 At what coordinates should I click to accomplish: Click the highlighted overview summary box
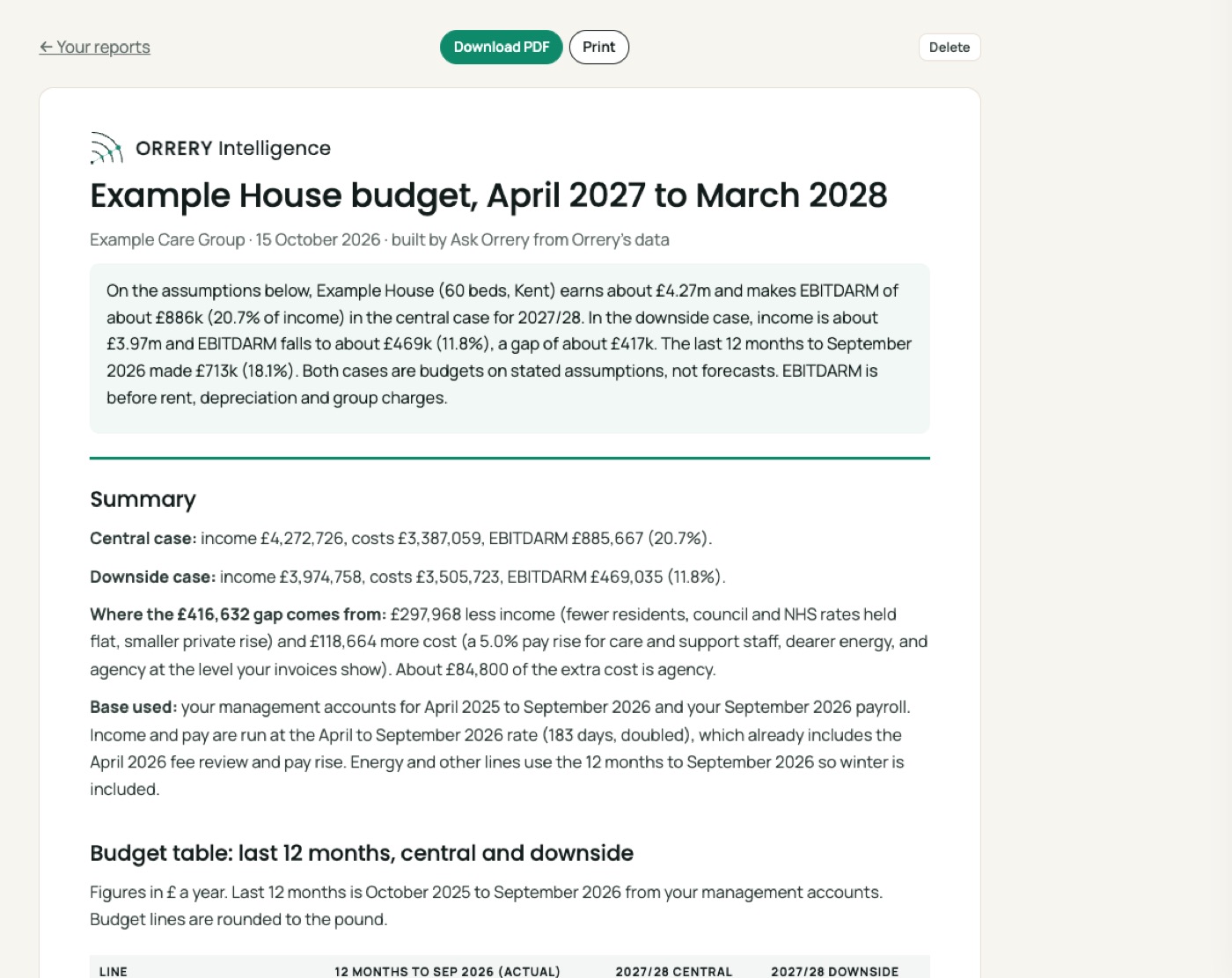pyautogui.click(x=510, y=348)
